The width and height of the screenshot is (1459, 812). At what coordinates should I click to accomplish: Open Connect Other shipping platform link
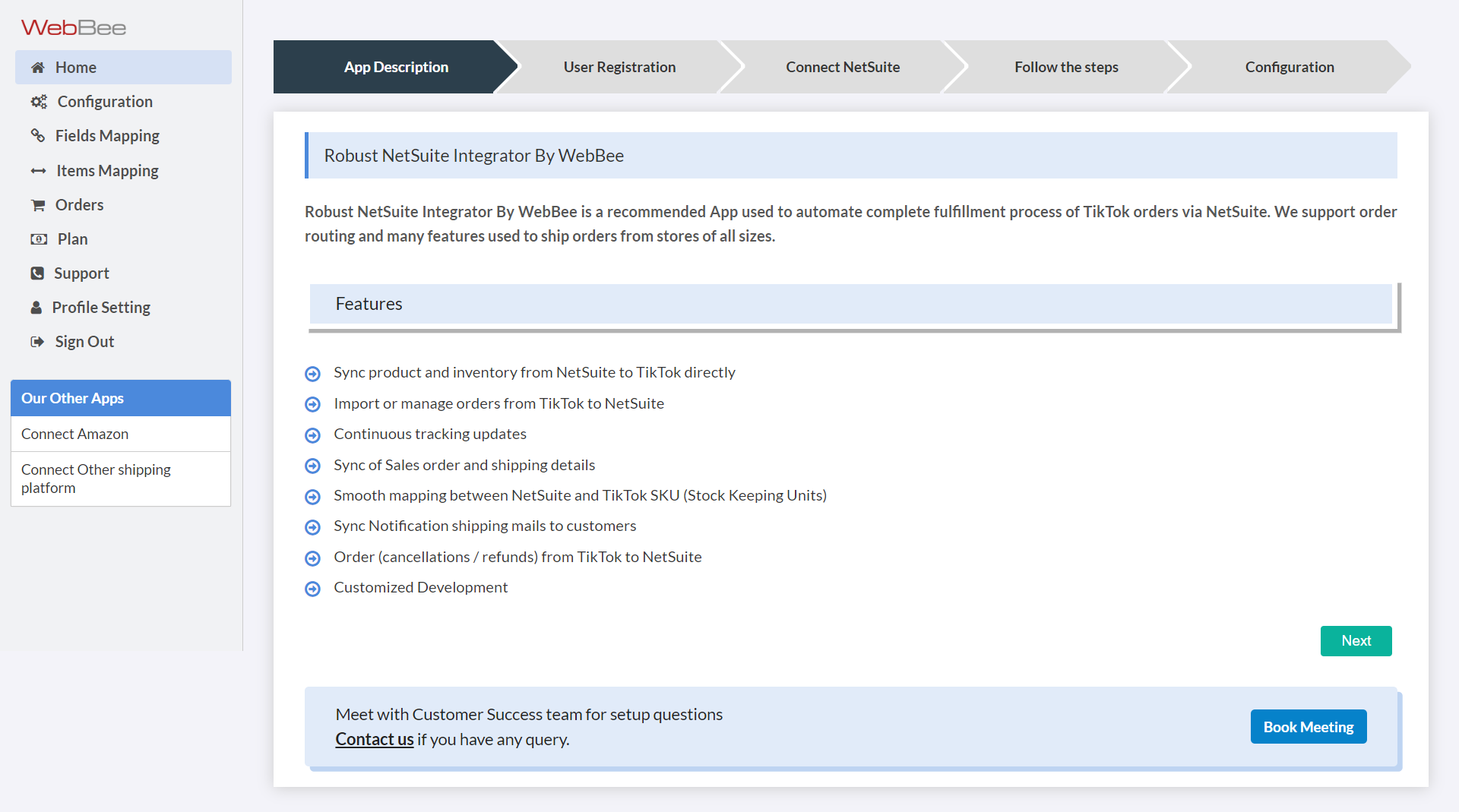[x=96, y=479]
